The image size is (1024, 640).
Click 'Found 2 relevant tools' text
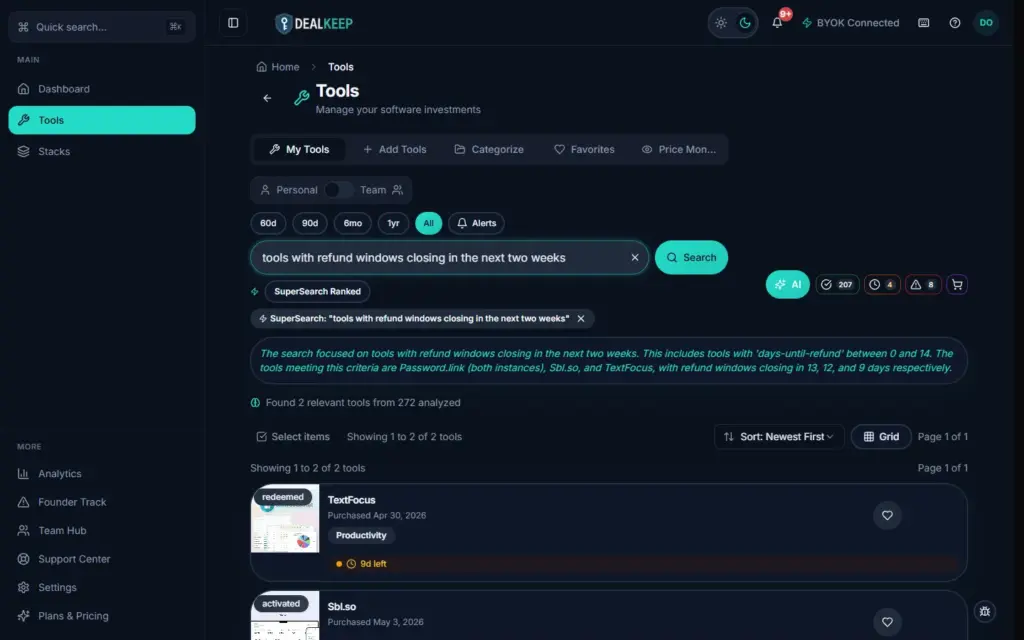(363, 403)
